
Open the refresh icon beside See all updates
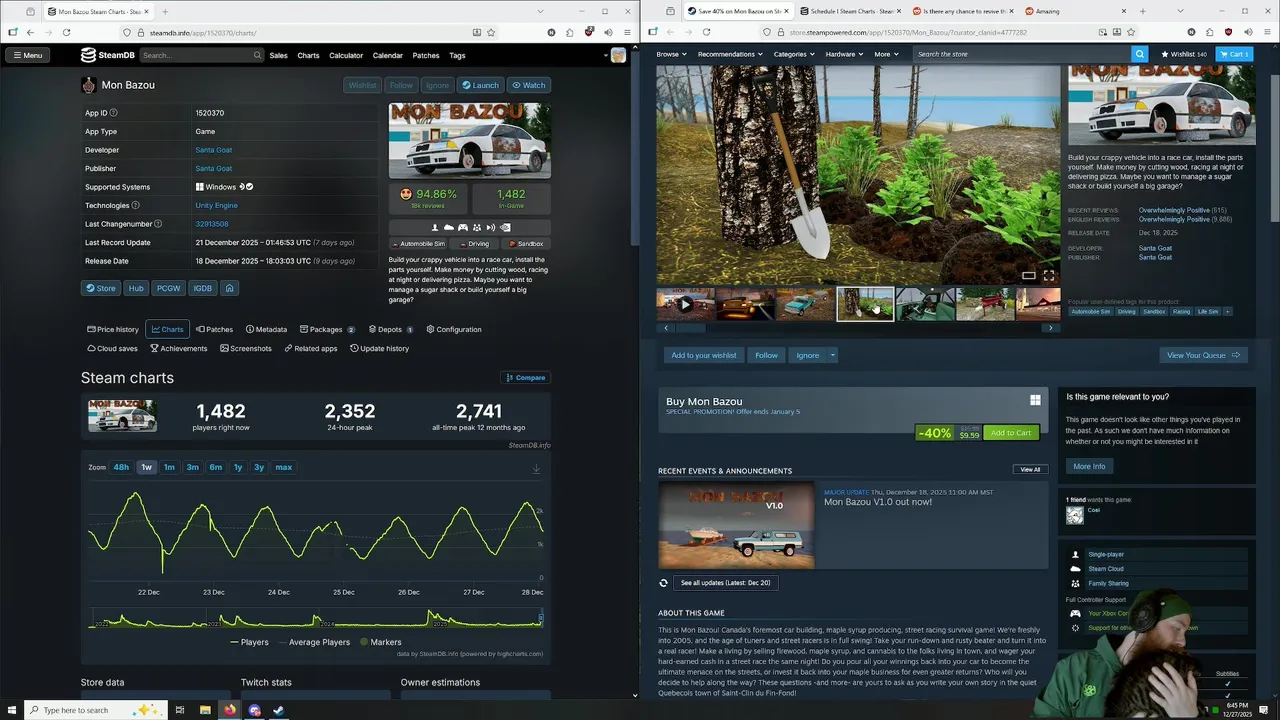click(663, 583)
